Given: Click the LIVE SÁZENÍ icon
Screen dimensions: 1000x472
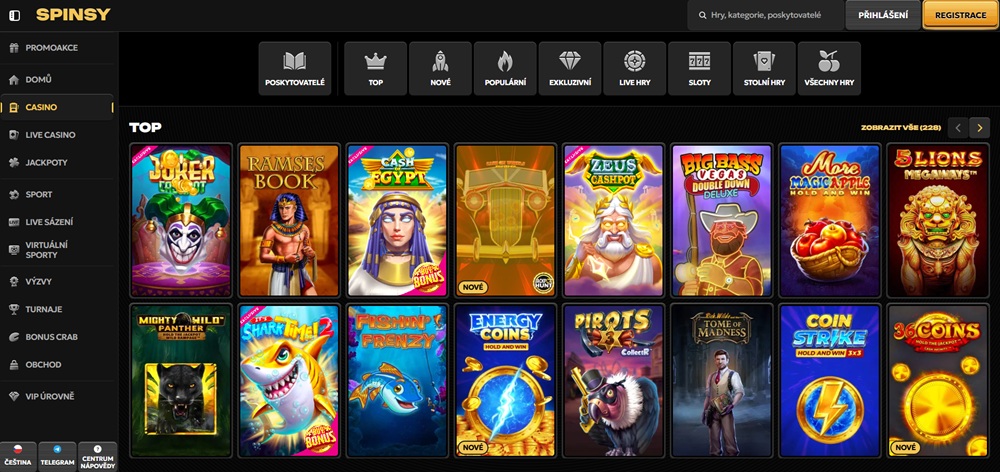Looking at the screenshot, I should click(13, 222).
